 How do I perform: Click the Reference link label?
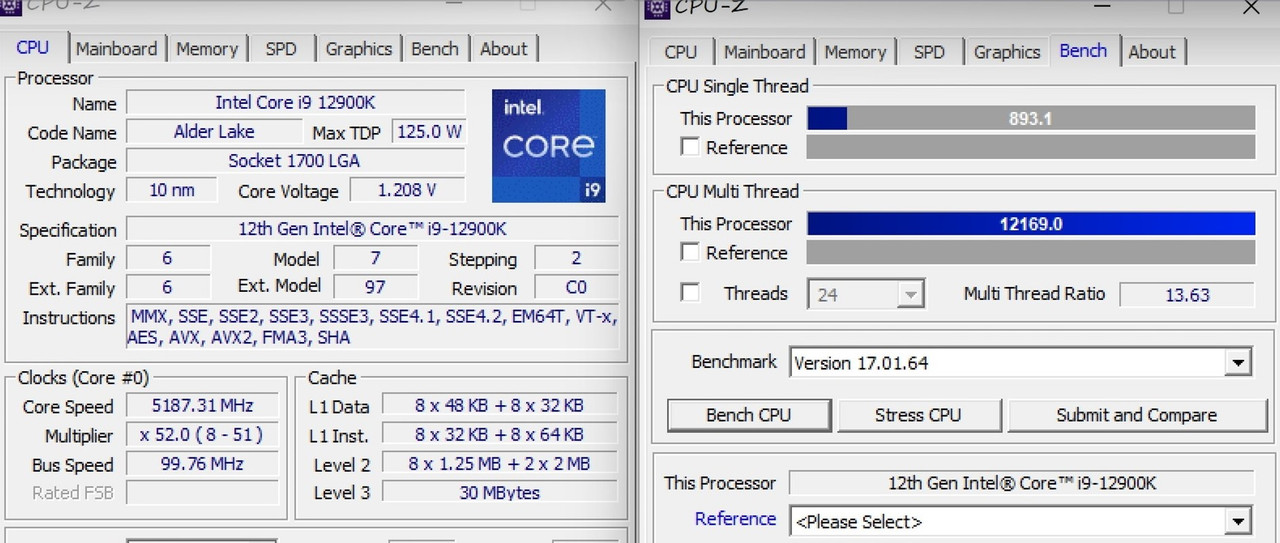tap(735, 518)
